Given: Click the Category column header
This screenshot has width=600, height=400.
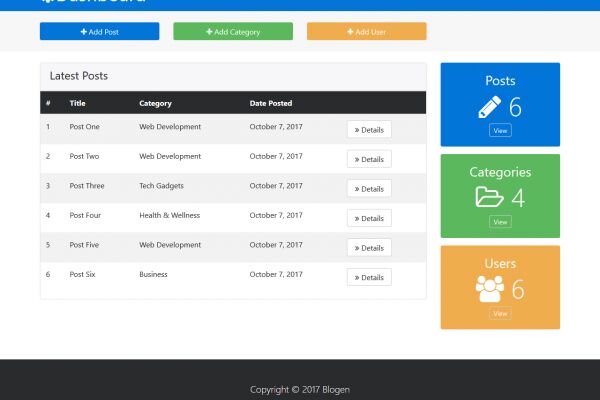Looking at the screenshot, I should click(155, 103).
